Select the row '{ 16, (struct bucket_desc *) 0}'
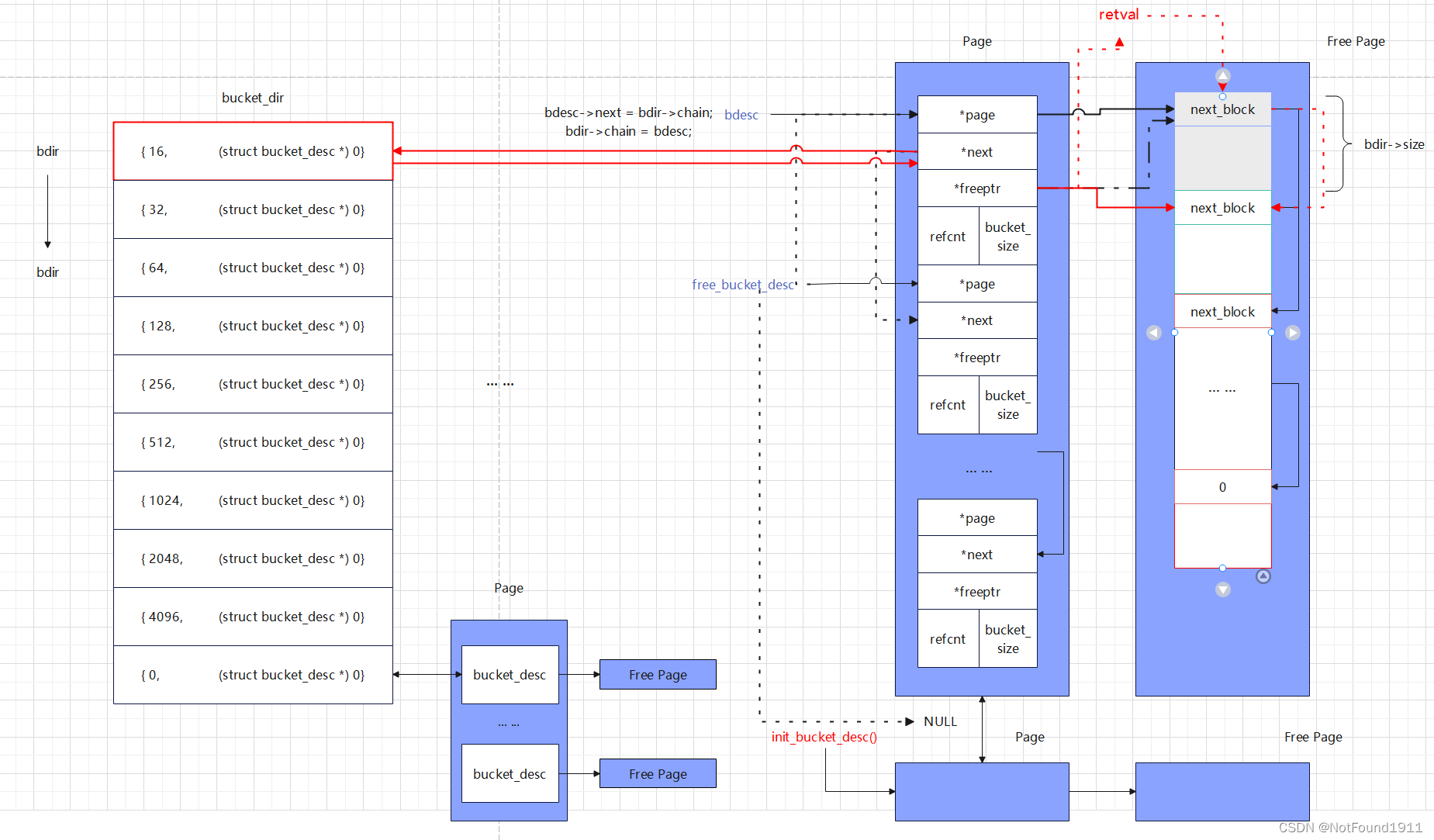This screenshot has height=840, width=1434. (x=253, y=151)
